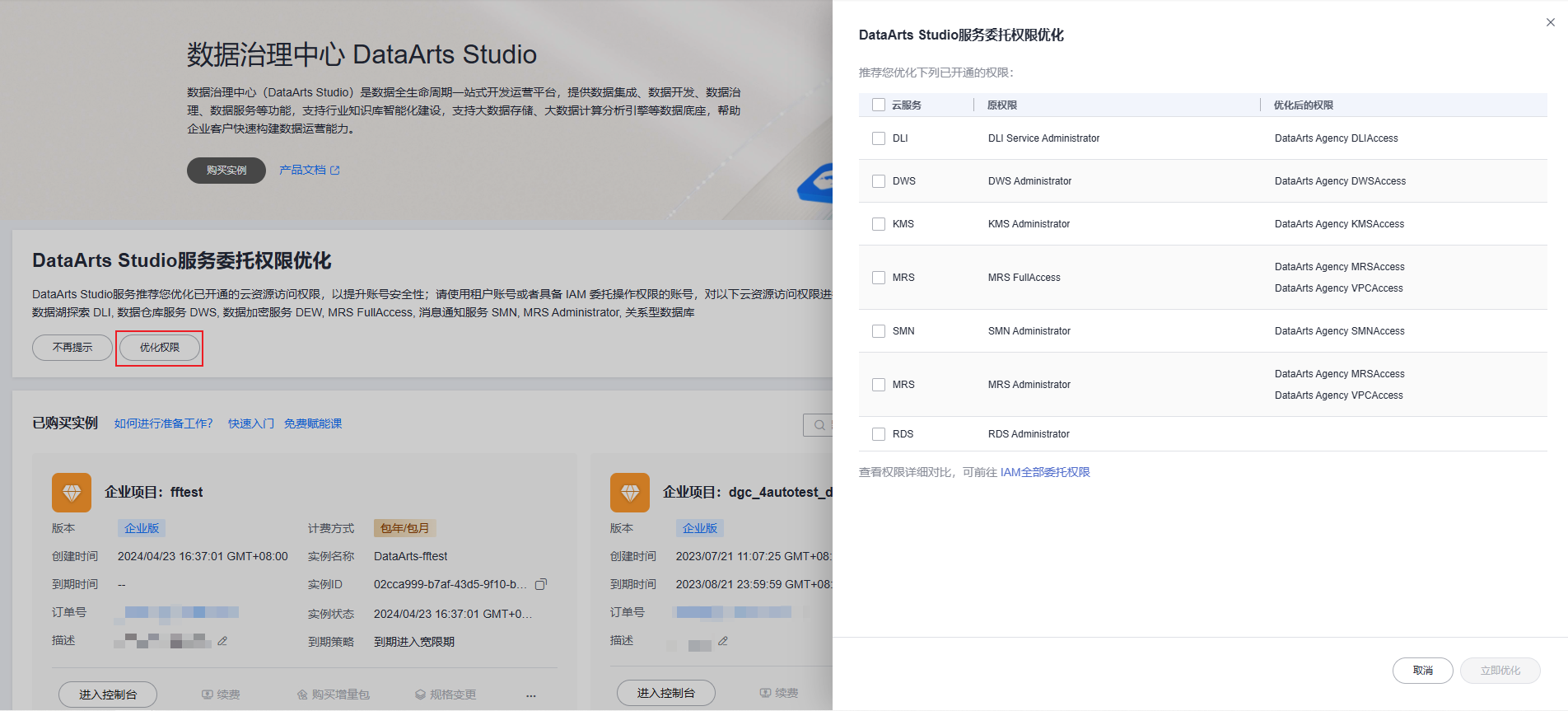Click 续费 for the dgc_4autotest instance
The width and height of the screenshot is (1568, 711).
(779, 693)
